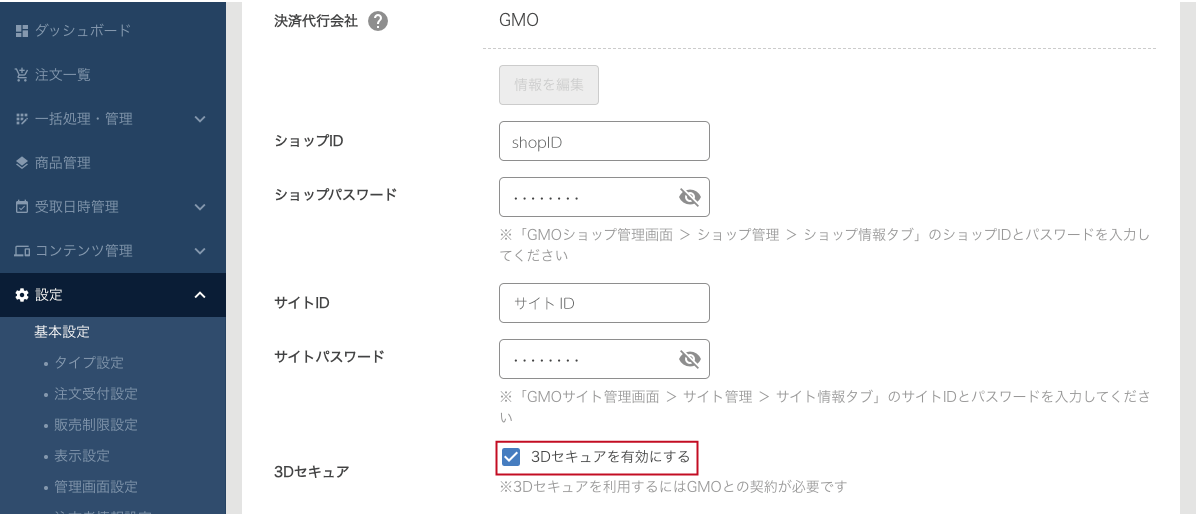
Task: Click the order list cart icon
Action: point(22,75)
